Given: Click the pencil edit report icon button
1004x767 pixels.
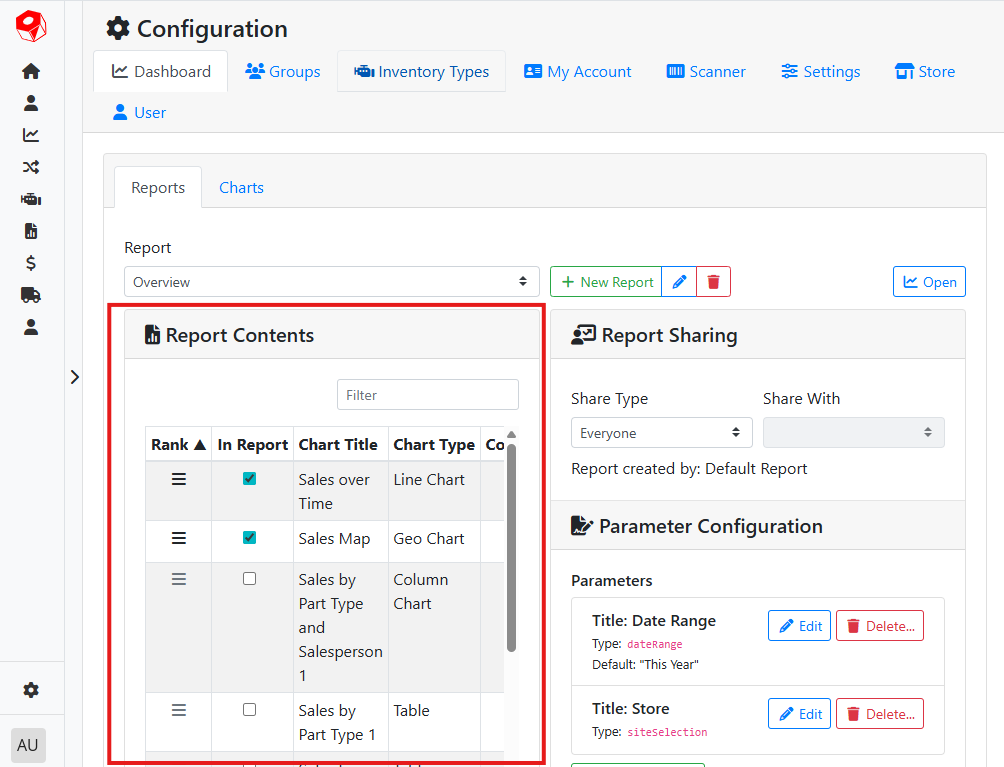Looking at the screenshot, I should click(679, 282).
